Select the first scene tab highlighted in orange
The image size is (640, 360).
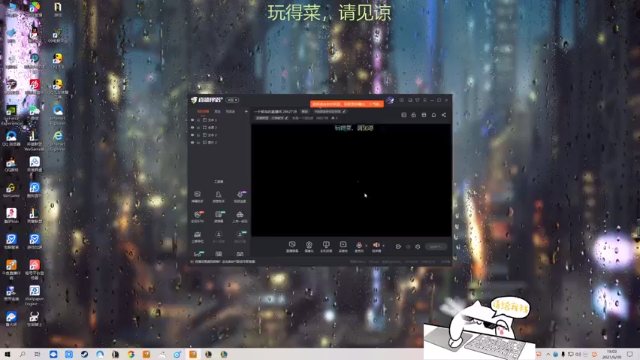coord(203,111)
